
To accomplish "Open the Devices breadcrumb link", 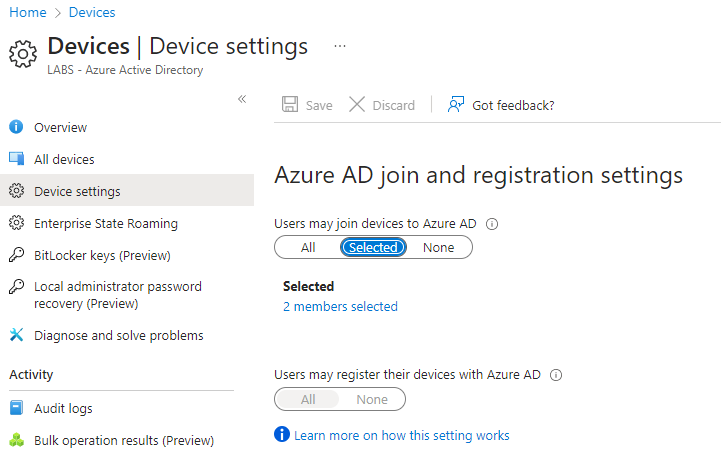I will (92, 12).
